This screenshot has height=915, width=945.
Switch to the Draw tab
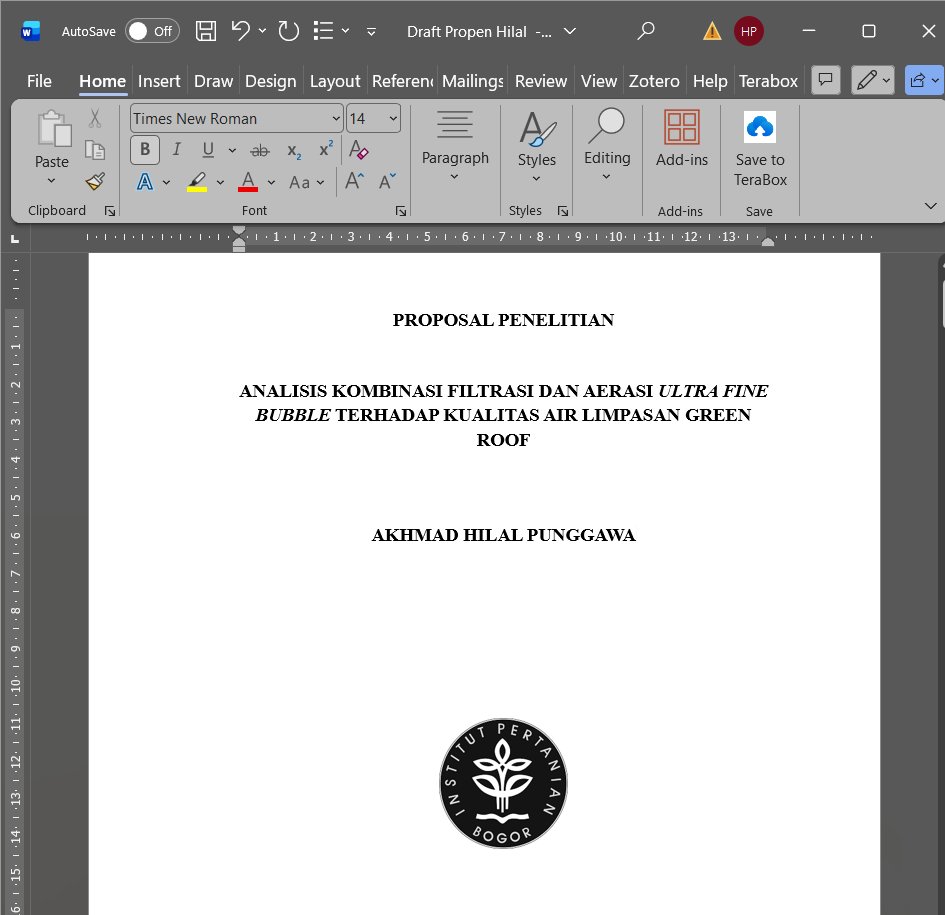pos(213,81)
